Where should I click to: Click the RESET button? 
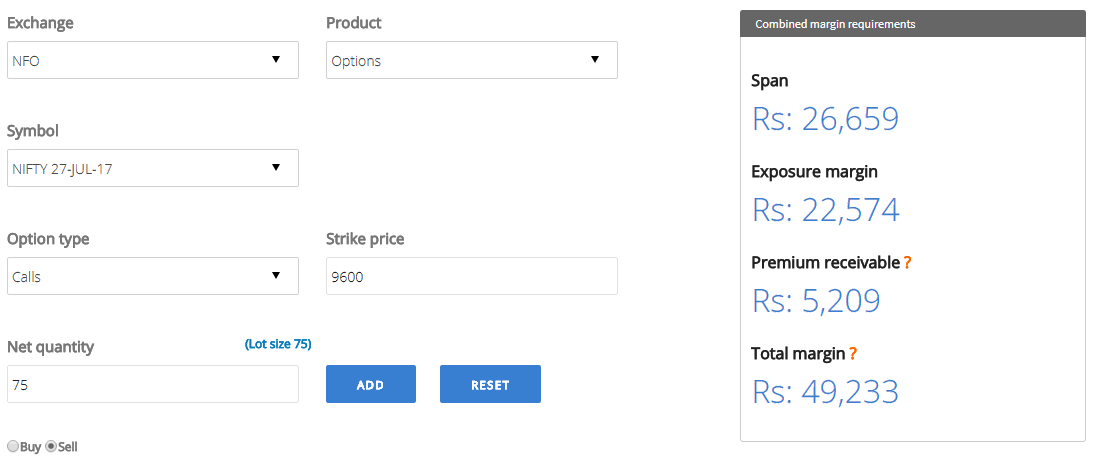491,384
